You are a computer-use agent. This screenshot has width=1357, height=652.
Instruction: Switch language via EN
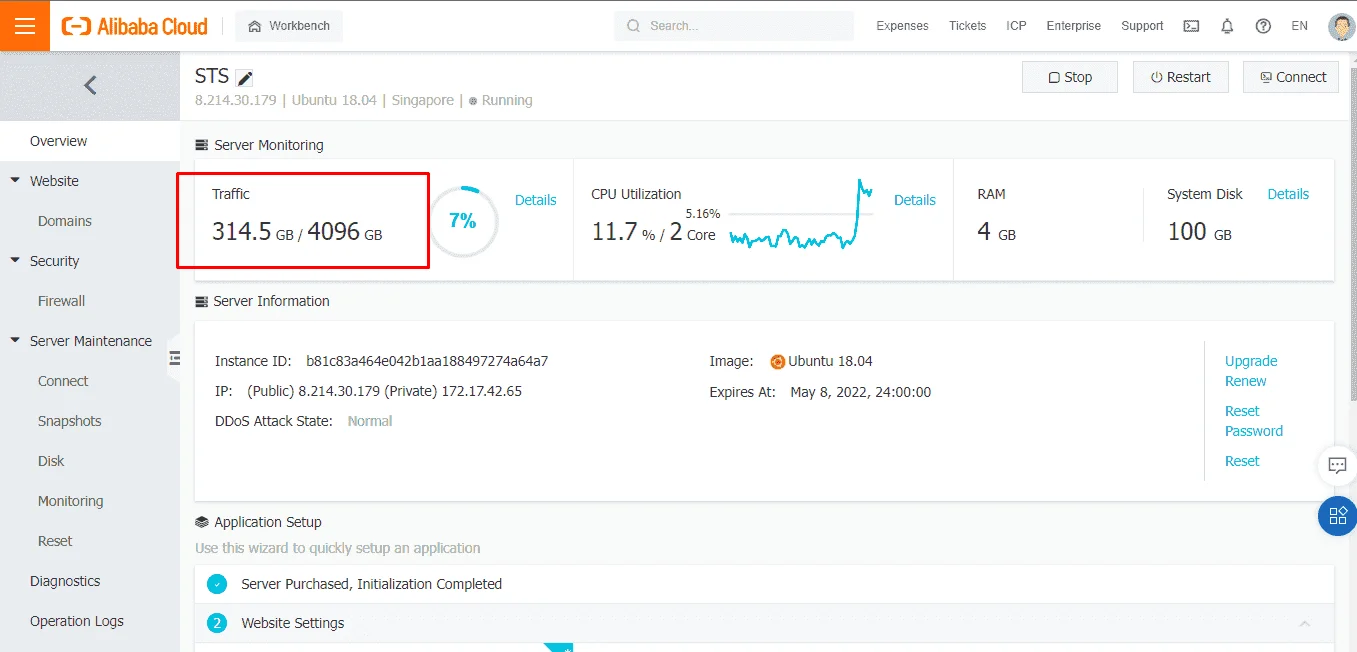[1299, 26]
